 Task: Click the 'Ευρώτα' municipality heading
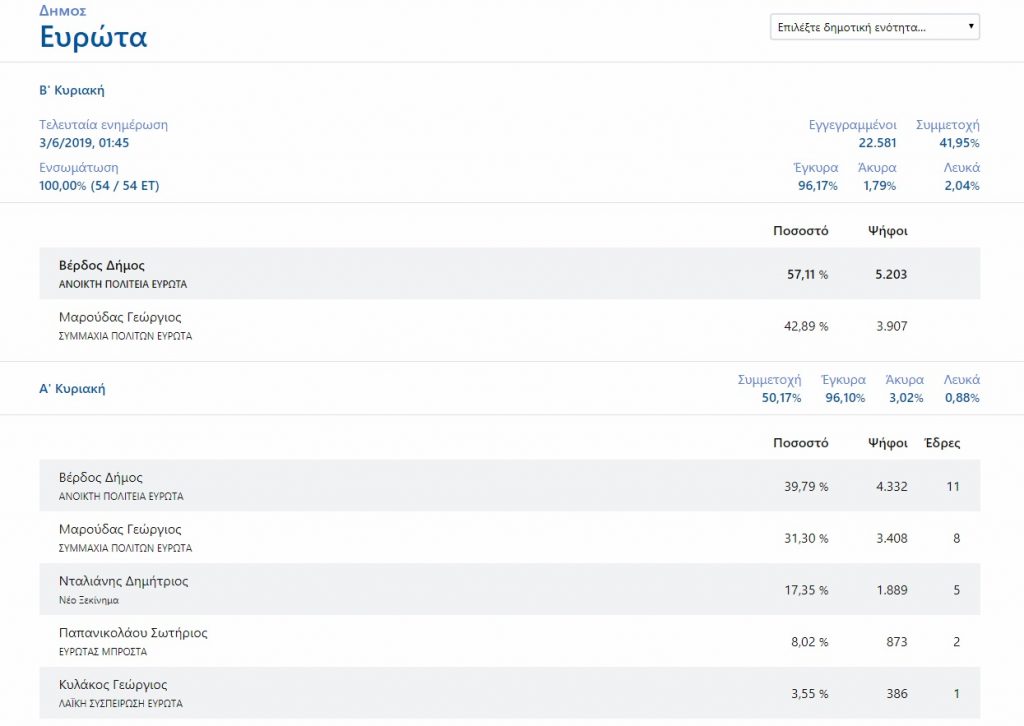coord(93,38)
